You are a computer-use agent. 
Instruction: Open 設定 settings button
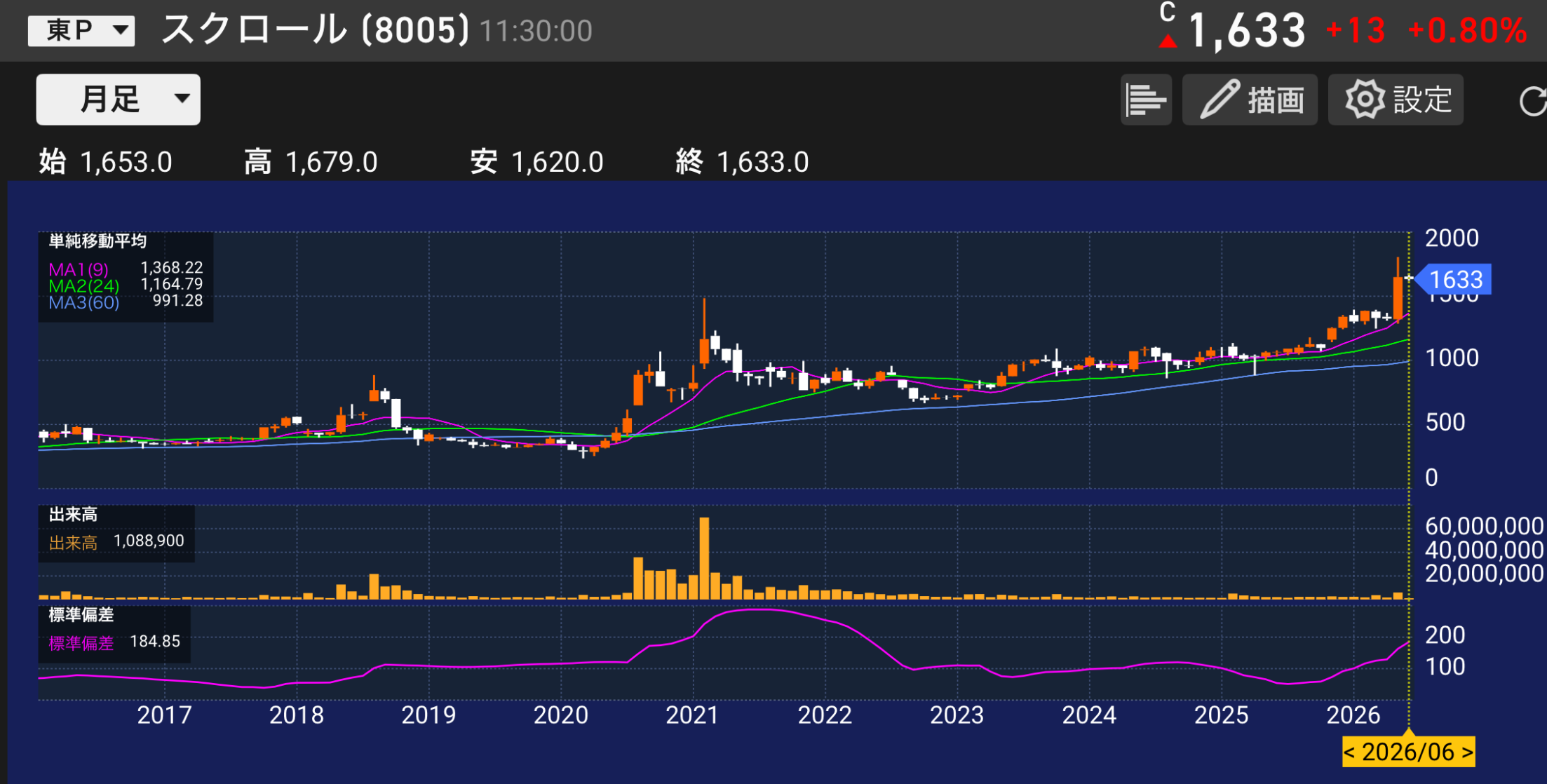[1396, 100]
